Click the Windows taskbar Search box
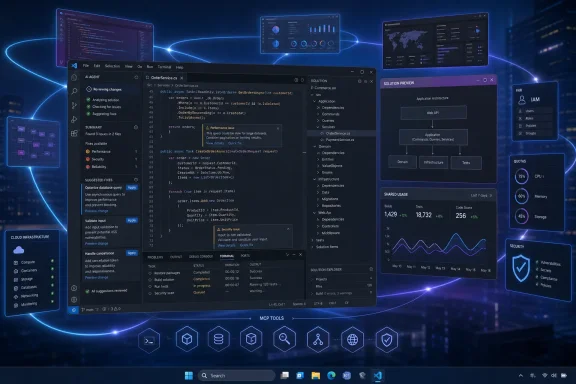 [237, 376]
